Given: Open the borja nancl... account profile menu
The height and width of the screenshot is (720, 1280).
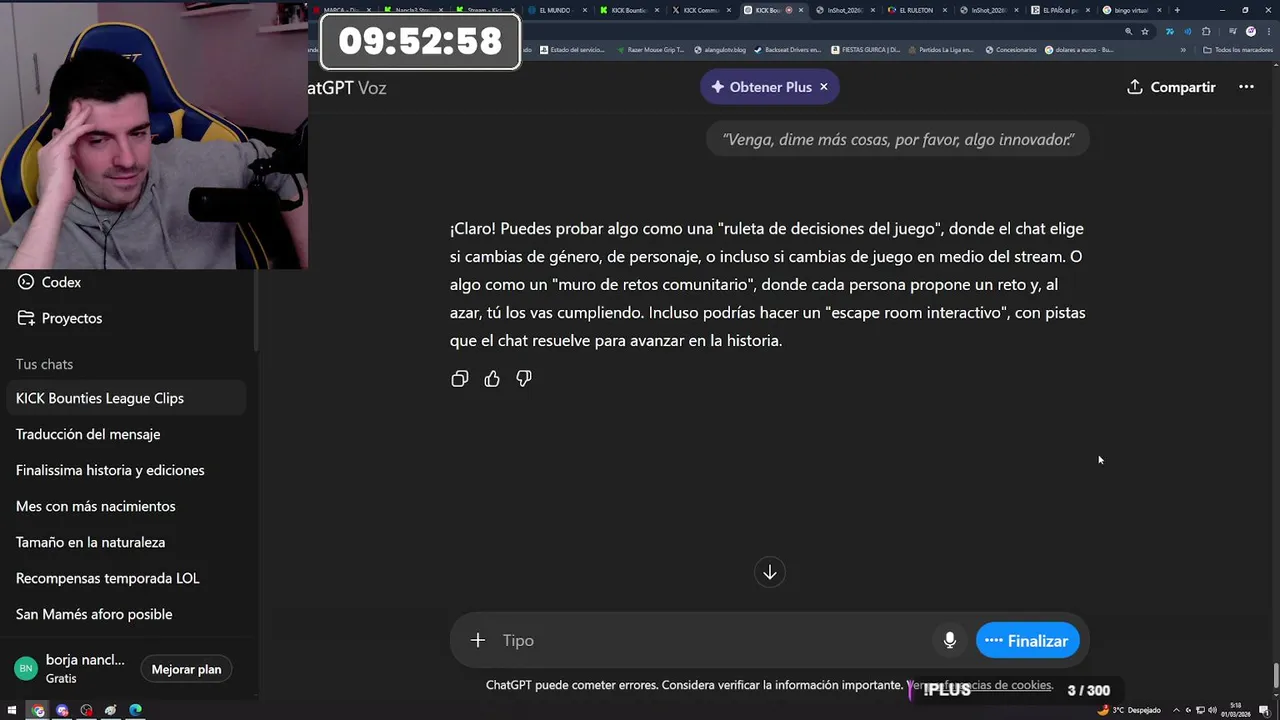Looking at the screenshot, I should 70,669.
